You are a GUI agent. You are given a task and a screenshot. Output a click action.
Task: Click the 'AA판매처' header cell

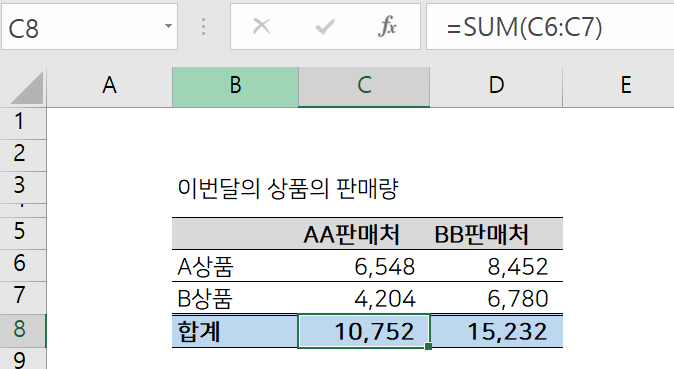(x=364, y=234)
